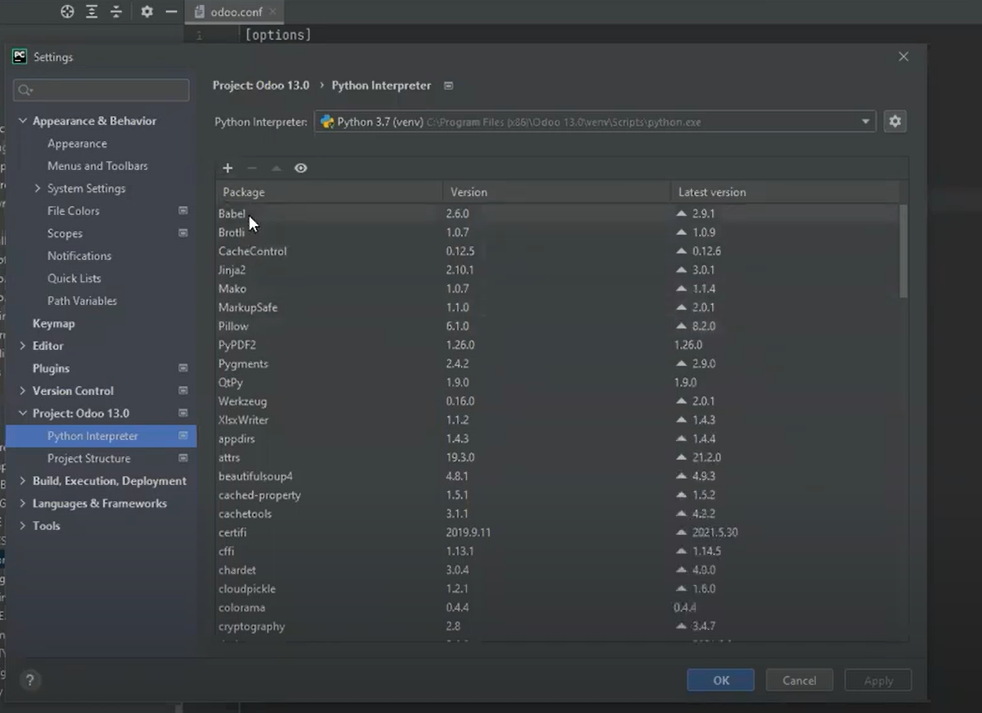Collapse the Appearance & Behavior section
982x713 pixels.
23,120
